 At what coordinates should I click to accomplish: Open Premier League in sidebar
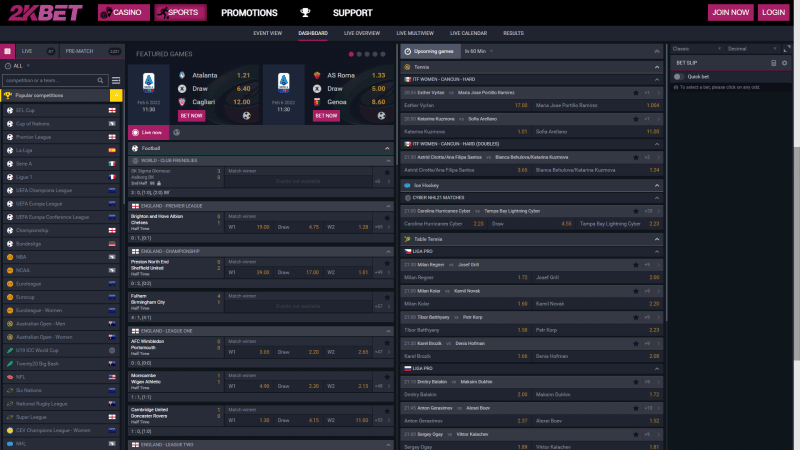(x=61, y=137)
